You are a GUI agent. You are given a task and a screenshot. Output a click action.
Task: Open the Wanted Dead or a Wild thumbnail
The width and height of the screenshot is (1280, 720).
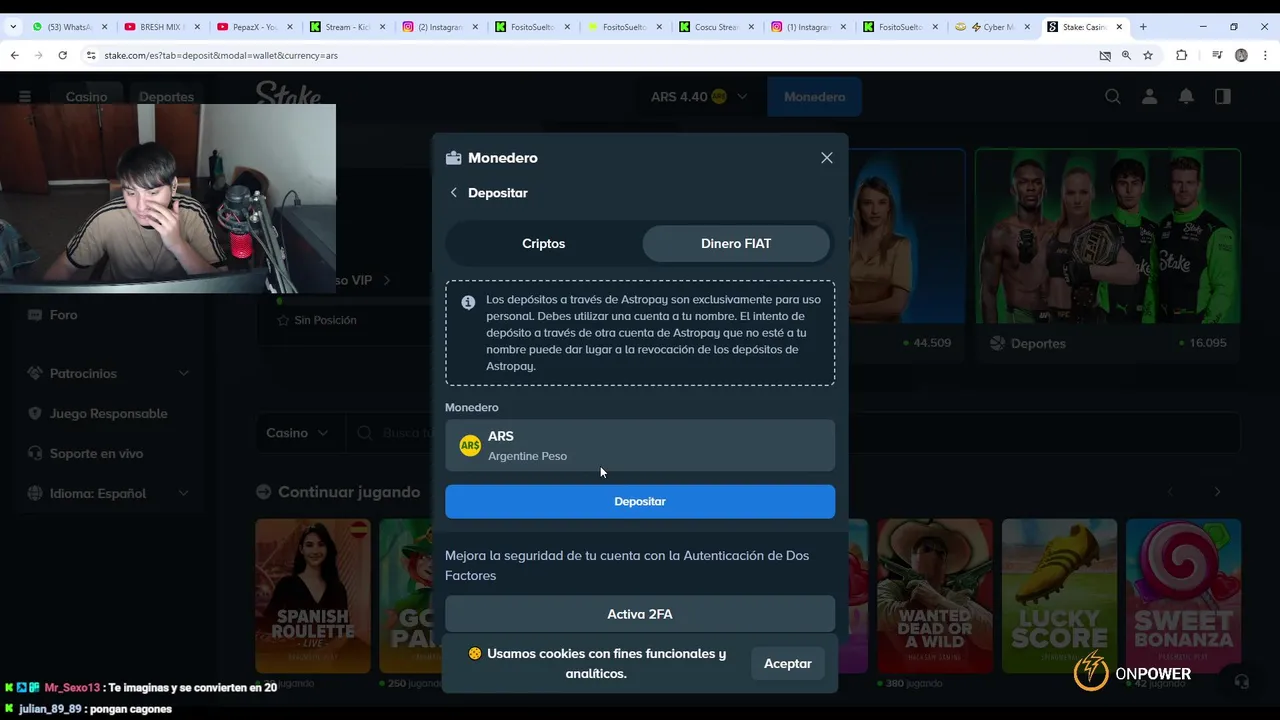point(935,596)
